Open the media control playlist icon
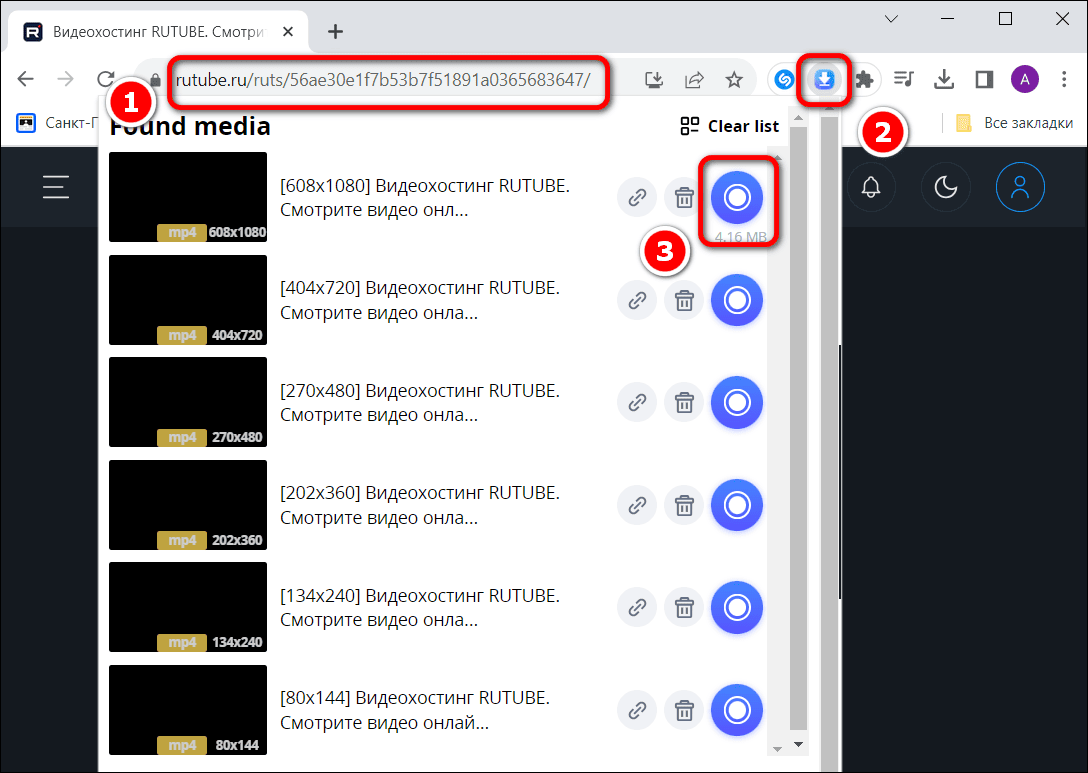The image size is (1088, 773). coord(903,80)
